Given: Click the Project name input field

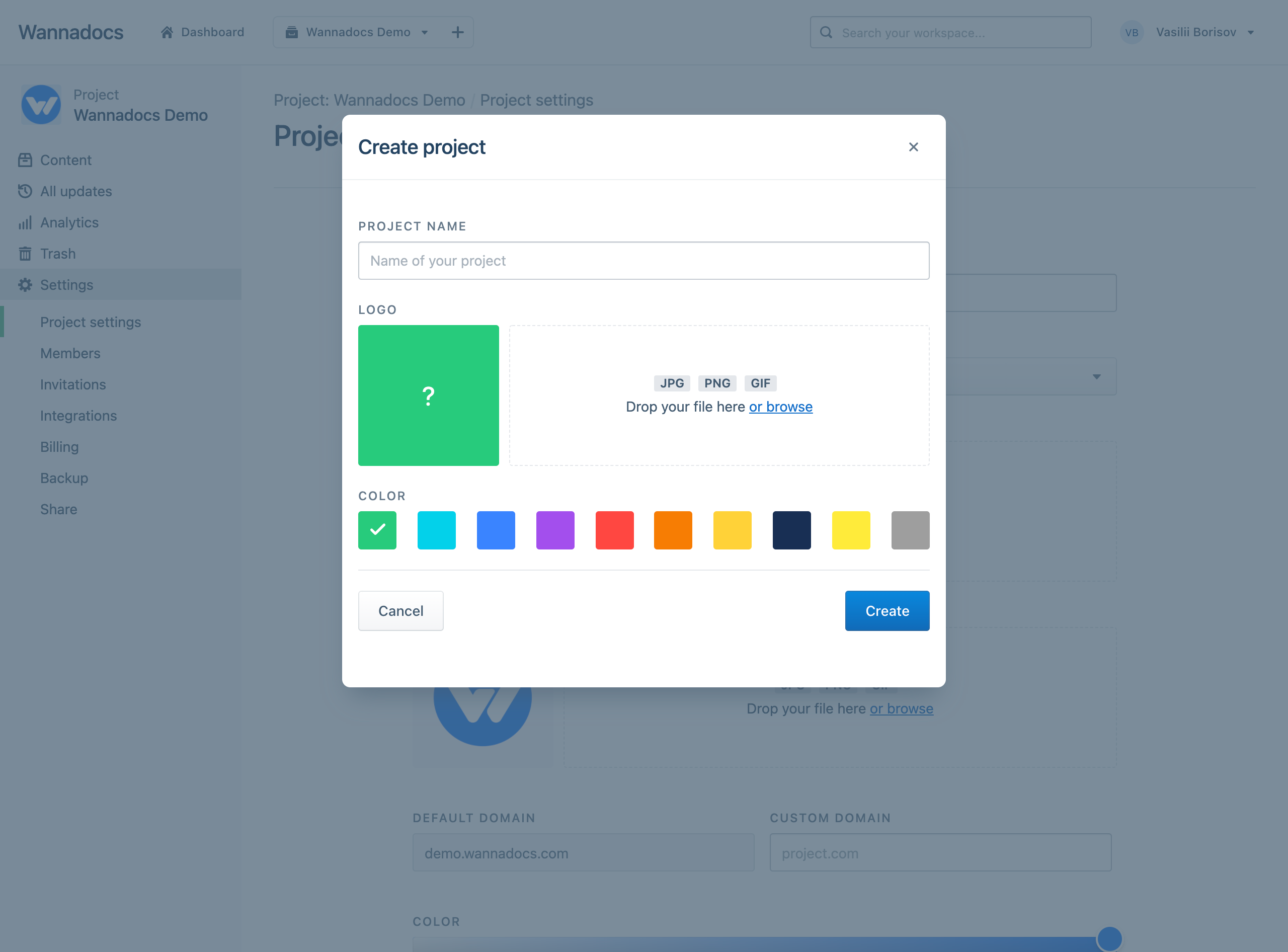Looking at the screenshot, I should tap(643, 261).
